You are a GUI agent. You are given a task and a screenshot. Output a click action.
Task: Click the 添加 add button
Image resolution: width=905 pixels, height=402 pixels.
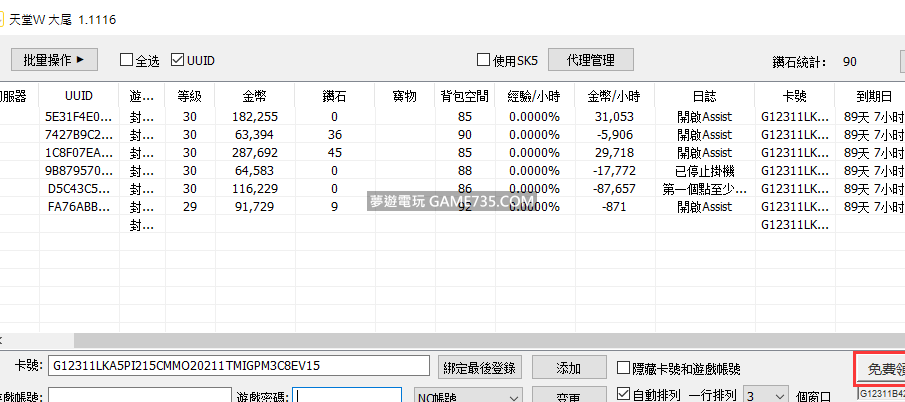pos(568,368)
